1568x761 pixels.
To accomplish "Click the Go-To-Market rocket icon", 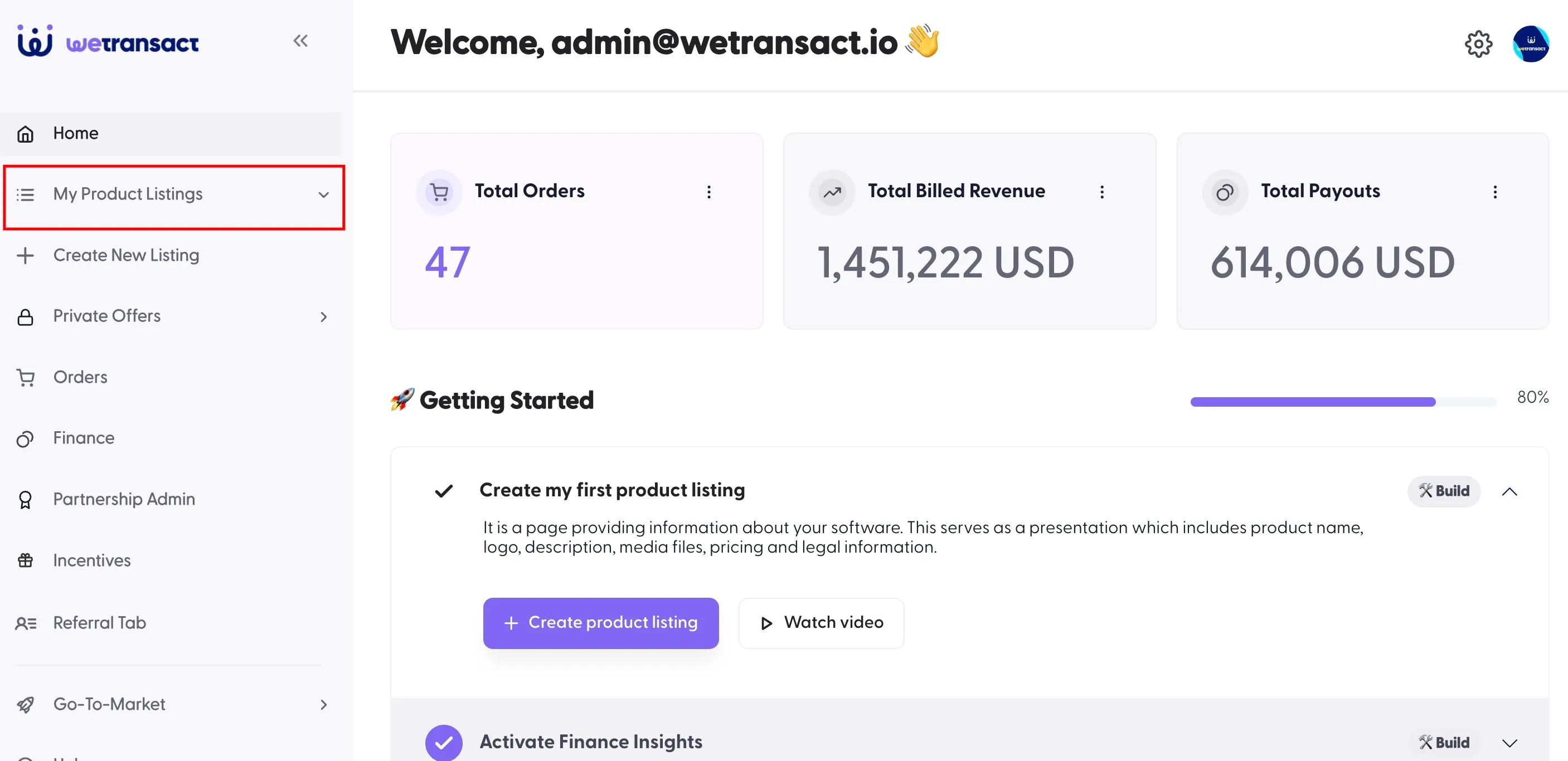I will coord(25,704).
